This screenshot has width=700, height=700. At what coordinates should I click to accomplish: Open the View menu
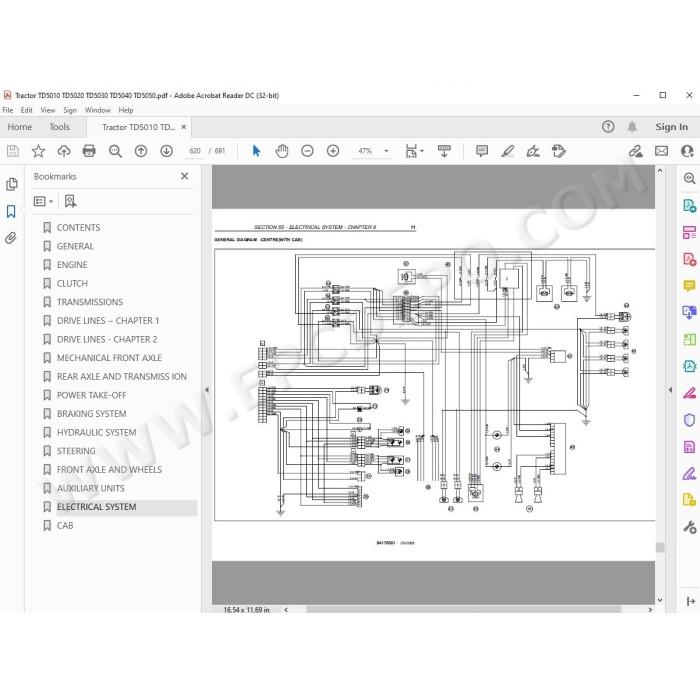click(48, 110)
